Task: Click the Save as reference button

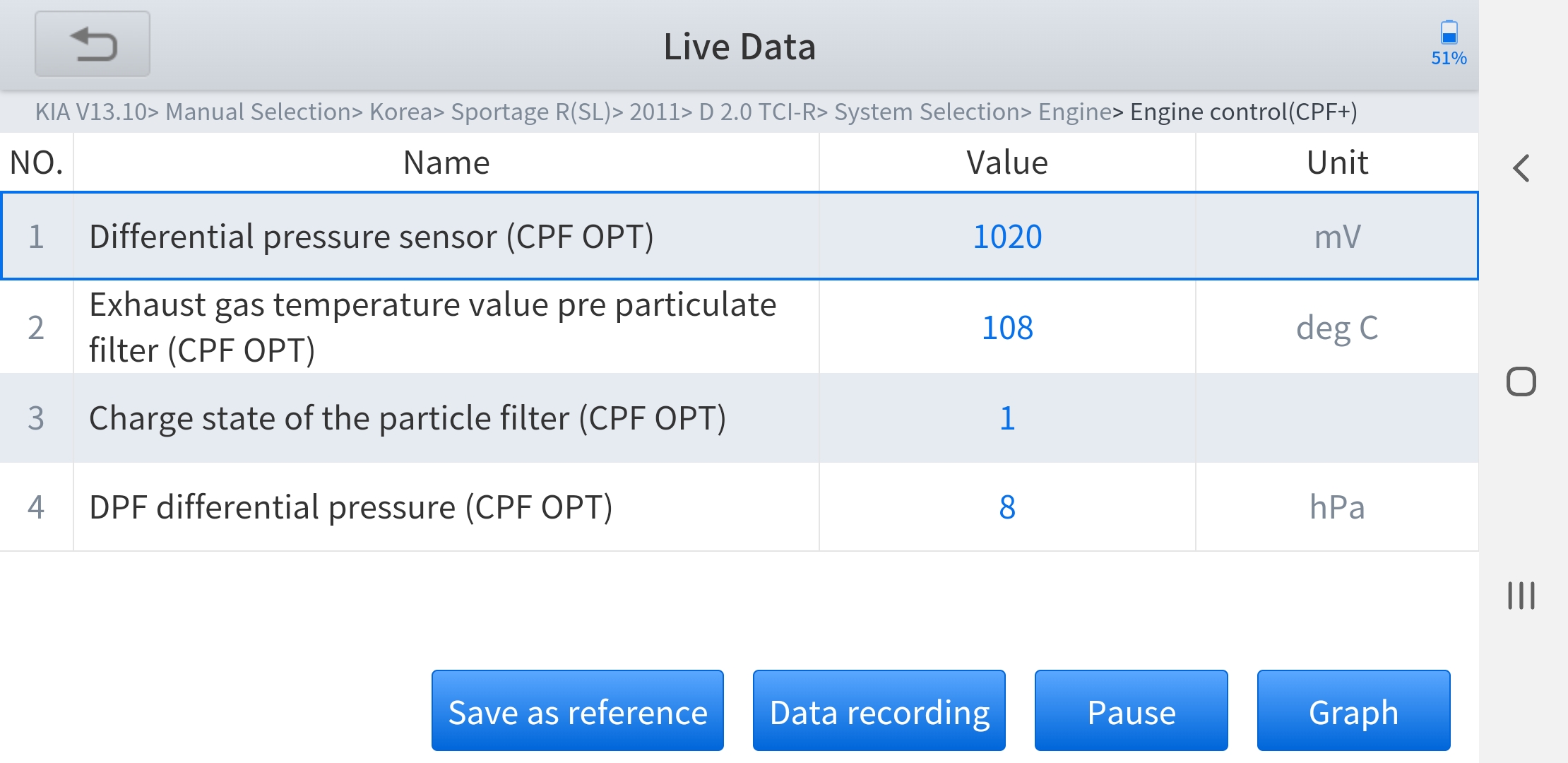Action: click(577, 711)
